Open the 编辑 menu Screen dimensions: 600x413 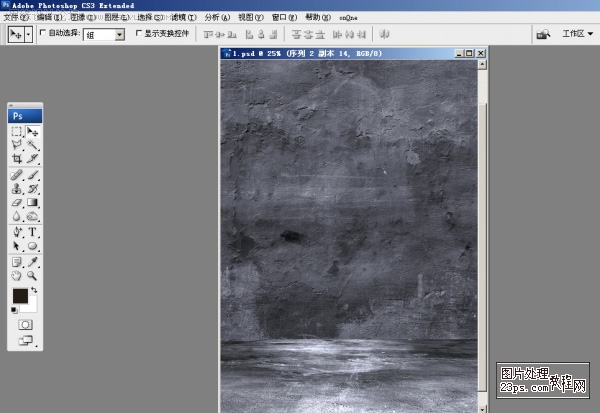50,18
